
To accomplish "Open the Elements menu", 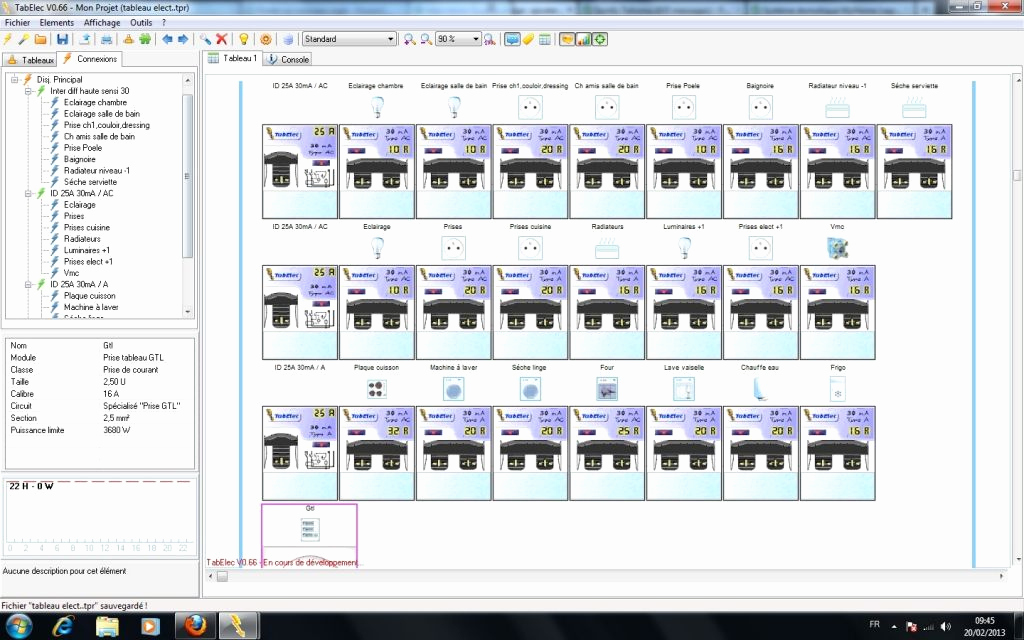I will coord(57,22).
